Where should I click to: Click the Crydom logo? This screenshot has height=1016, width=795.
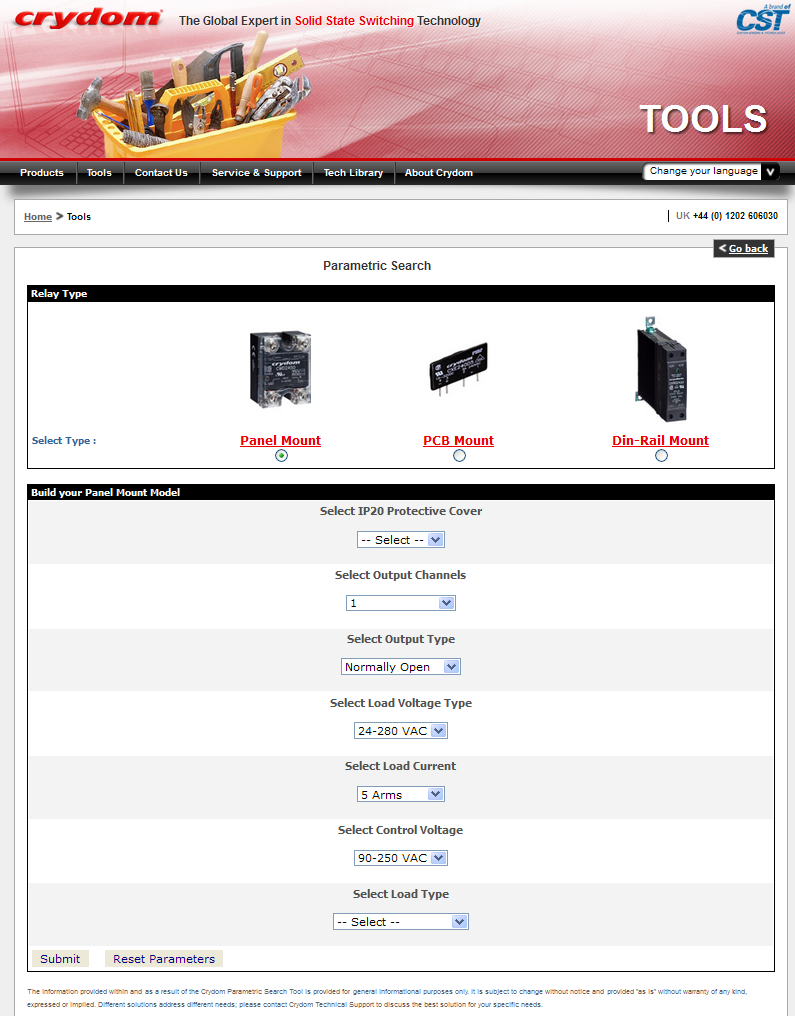pyautogui.click(x=88, y=18)
